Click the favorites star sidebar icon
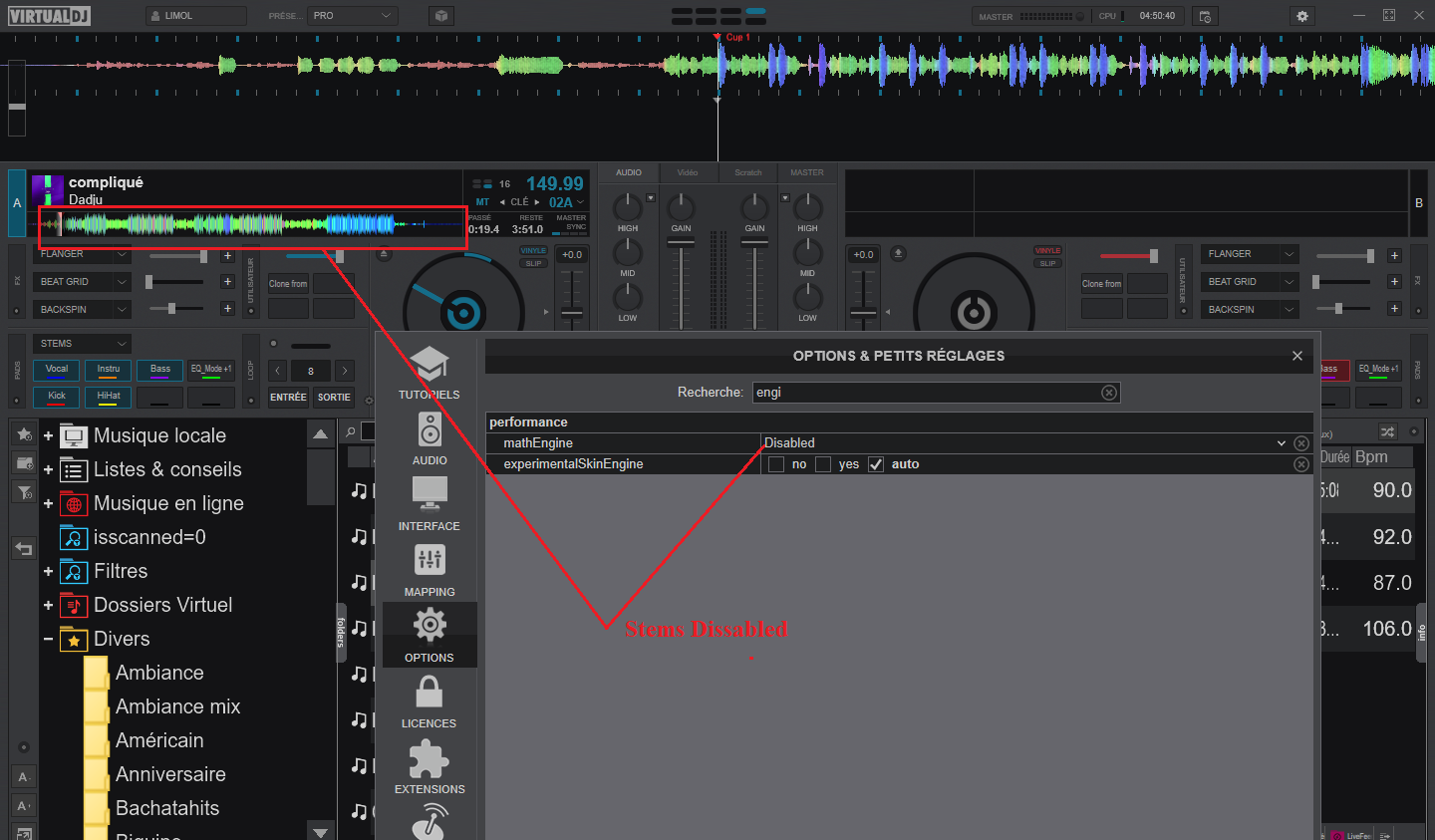Screen dimensions: 1435x840 (24, 434)
